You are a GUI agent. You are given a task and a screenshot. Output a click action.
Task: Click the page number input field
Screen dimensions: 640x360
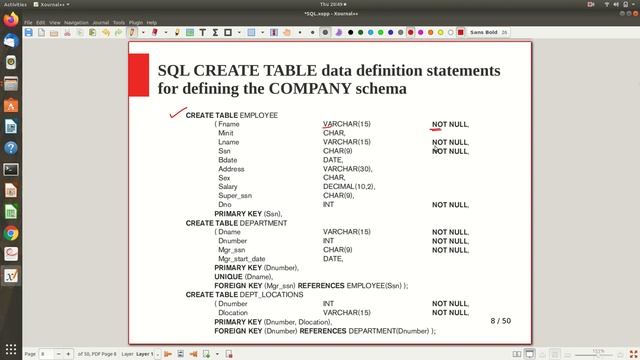(x=46, y=354)
